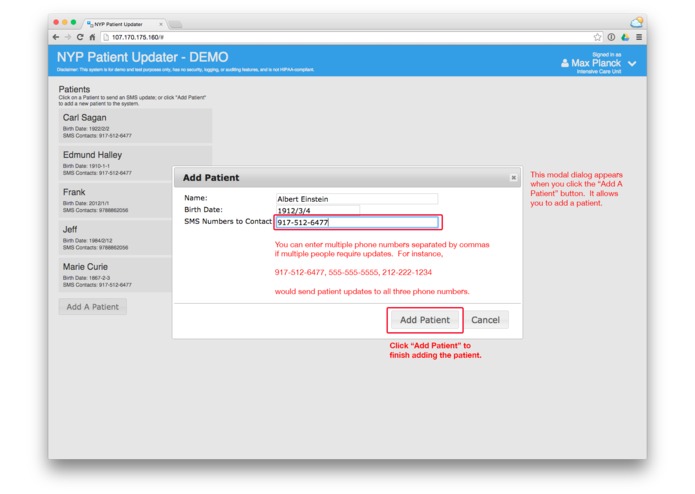Open the browser hamburger menu
Viewport: 695px width, 494px height.
point(639,37)
